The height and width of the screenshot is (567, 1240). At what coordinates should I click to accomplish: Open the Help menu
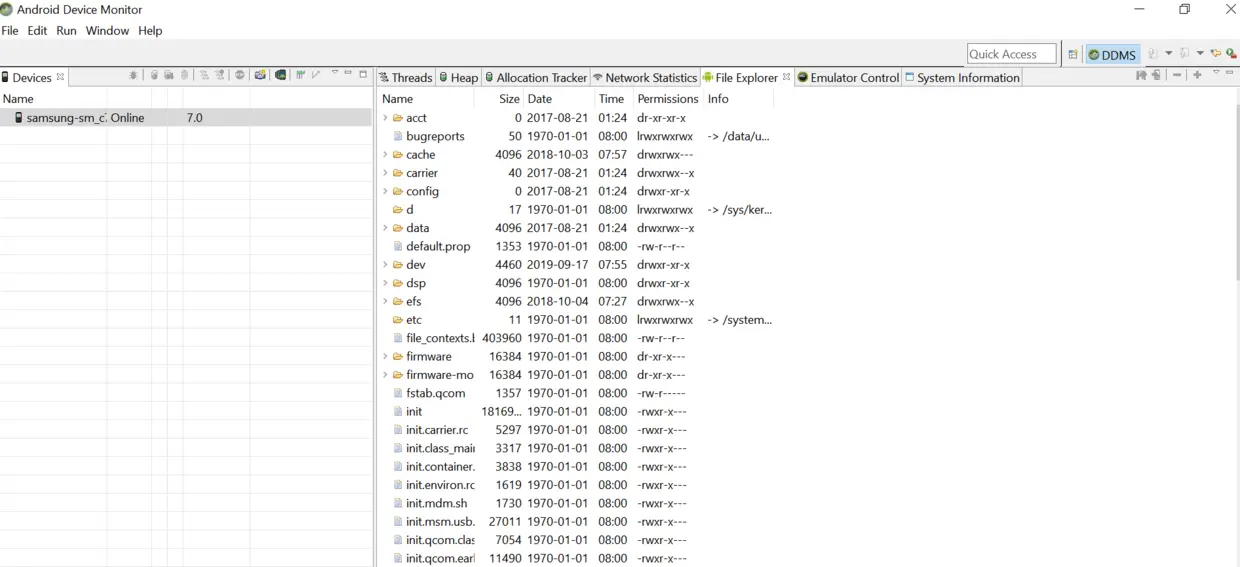150,31
